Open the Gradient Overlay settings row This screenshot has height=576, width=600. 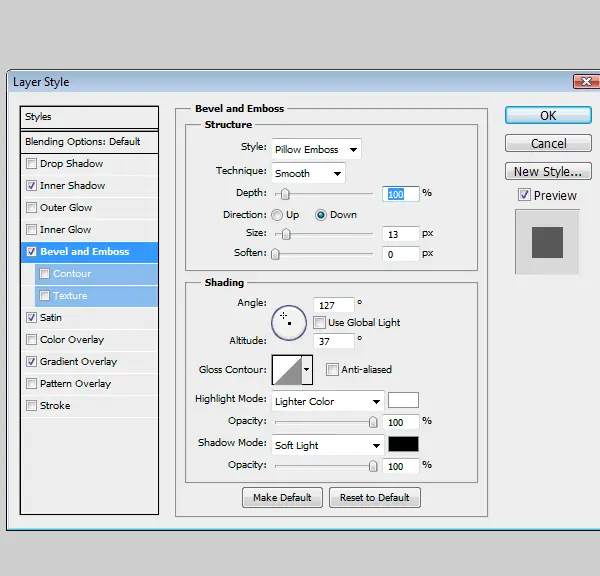point(89,362)
